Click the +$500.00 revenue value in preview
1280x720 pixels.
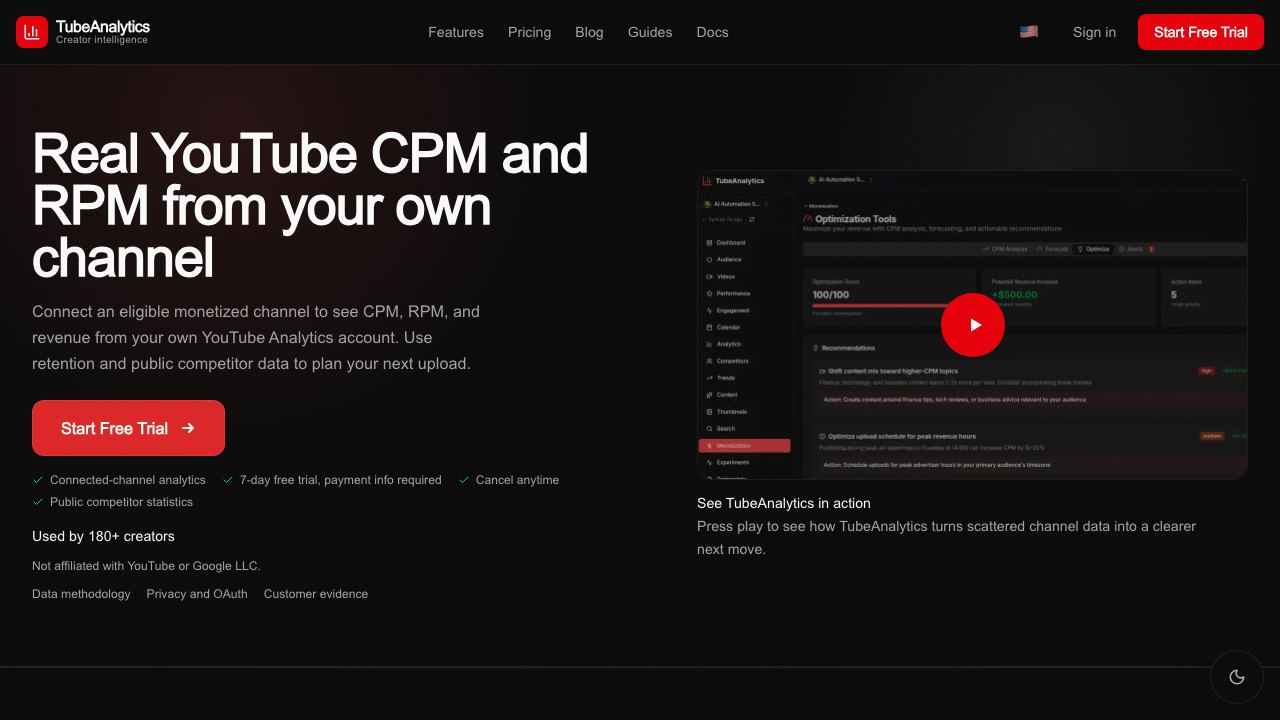tap(1014, 295)
